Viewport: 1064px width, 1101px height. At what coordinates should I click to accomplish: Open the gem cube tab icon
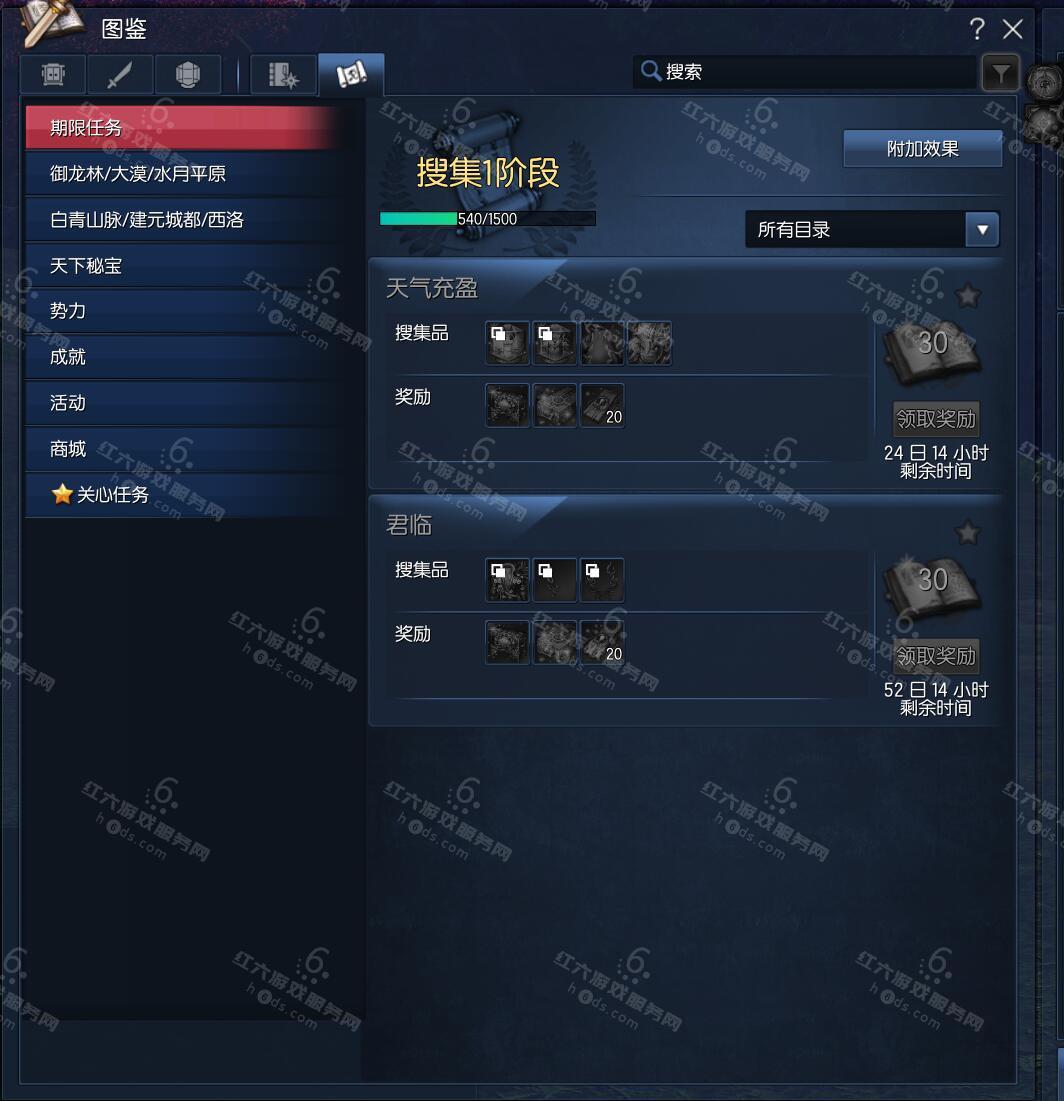click(188, 74)
